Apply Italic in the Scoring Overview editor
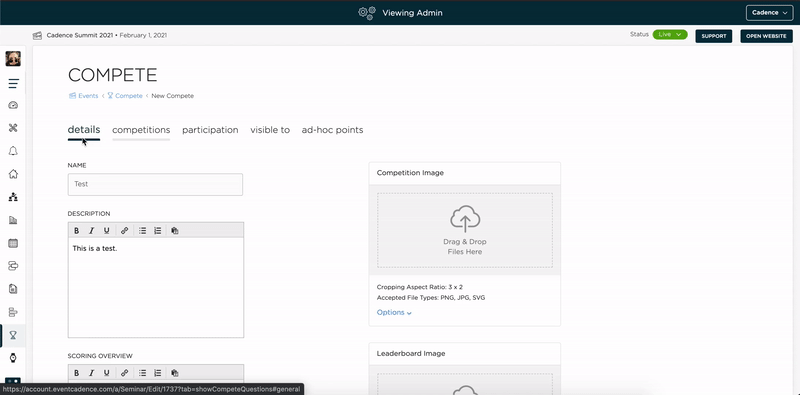The width and height of the screenshot is (800, 395). (x=91, y=373)
